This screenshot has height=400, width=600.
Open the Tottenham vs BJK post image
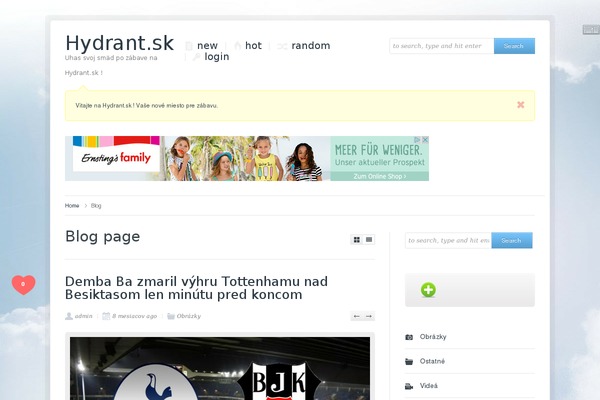tap(220, 369)
